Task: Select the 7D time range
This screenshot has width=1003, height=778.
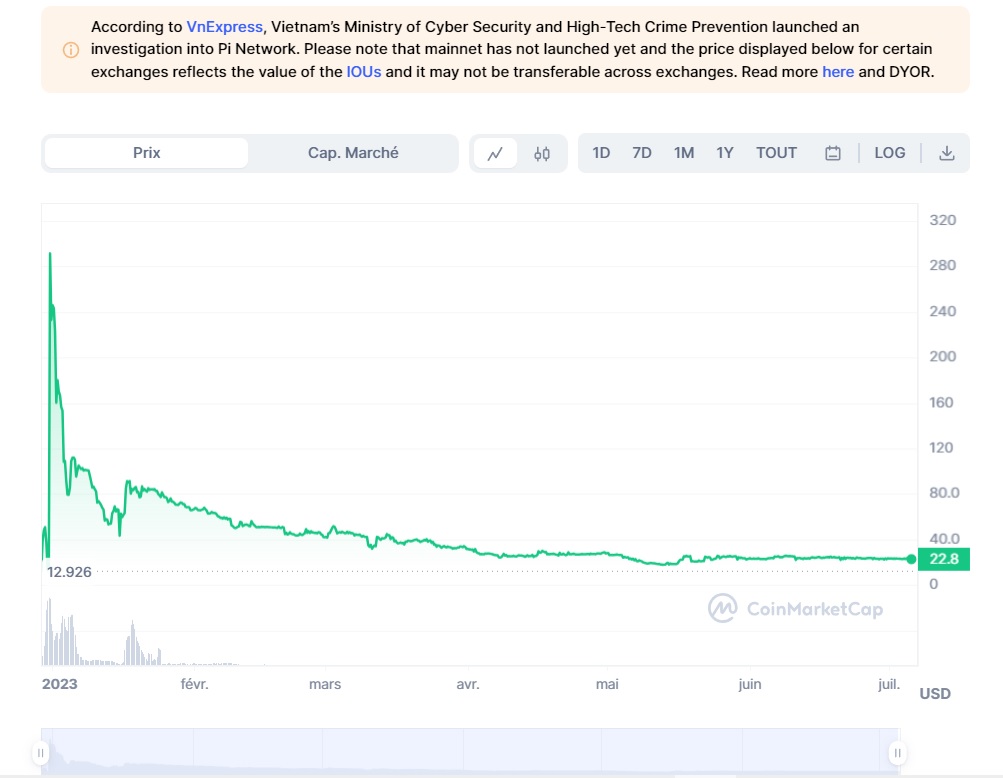Action: pyautogui.click(x=642, y=153)
